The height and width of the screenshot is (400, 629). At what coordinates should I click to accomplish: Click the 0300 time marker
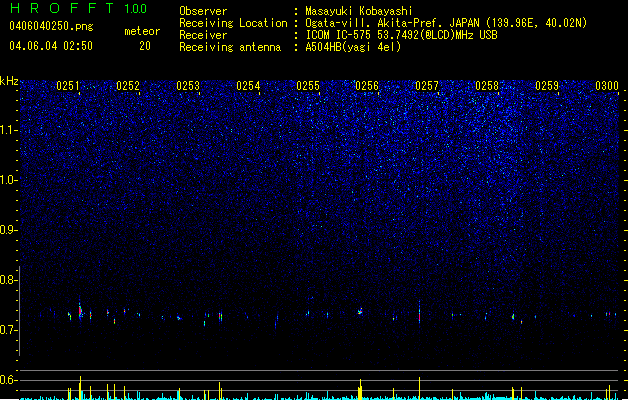coord(607,86)
